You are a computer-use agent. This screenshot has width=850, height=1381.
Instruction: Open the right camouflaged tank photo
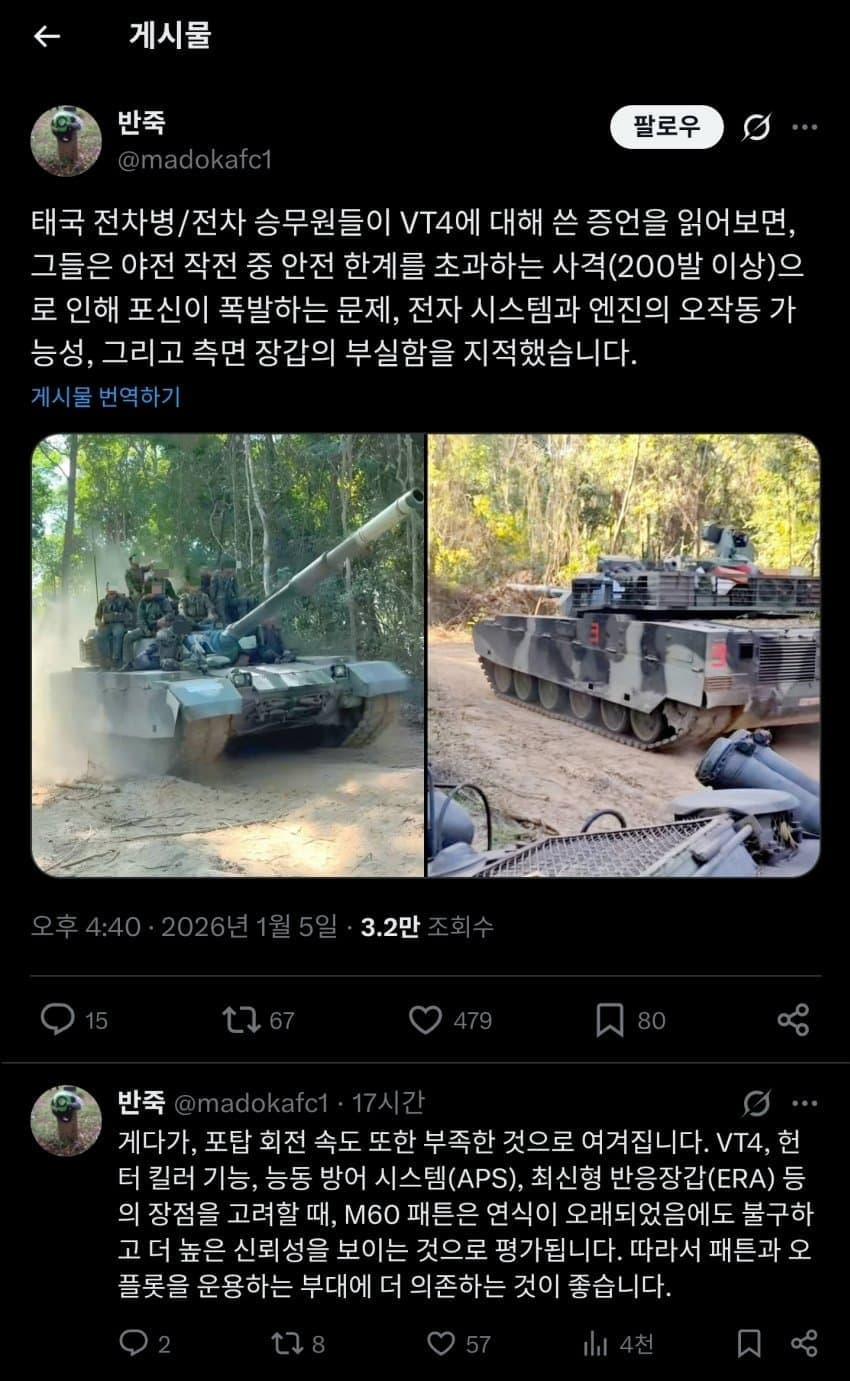624,656
